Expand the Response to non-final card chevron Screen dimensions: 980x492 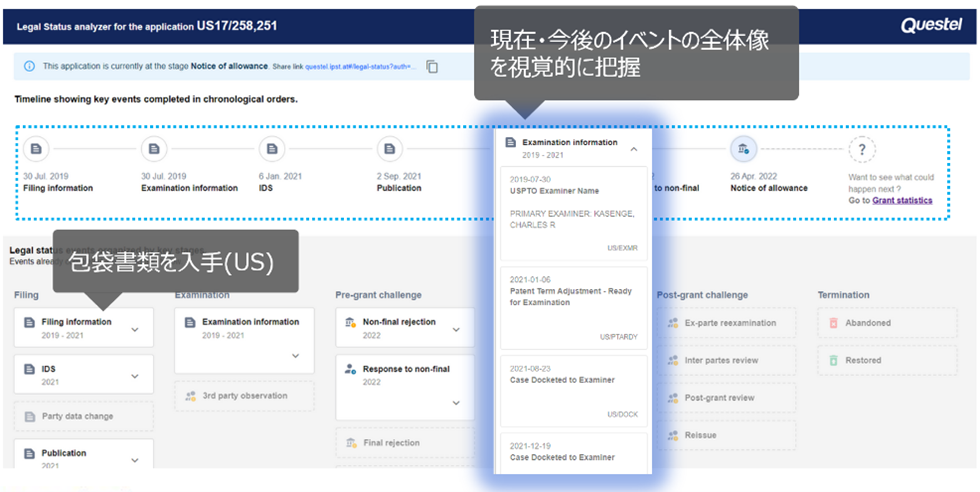pyautogui.click(x=456, y=403)
